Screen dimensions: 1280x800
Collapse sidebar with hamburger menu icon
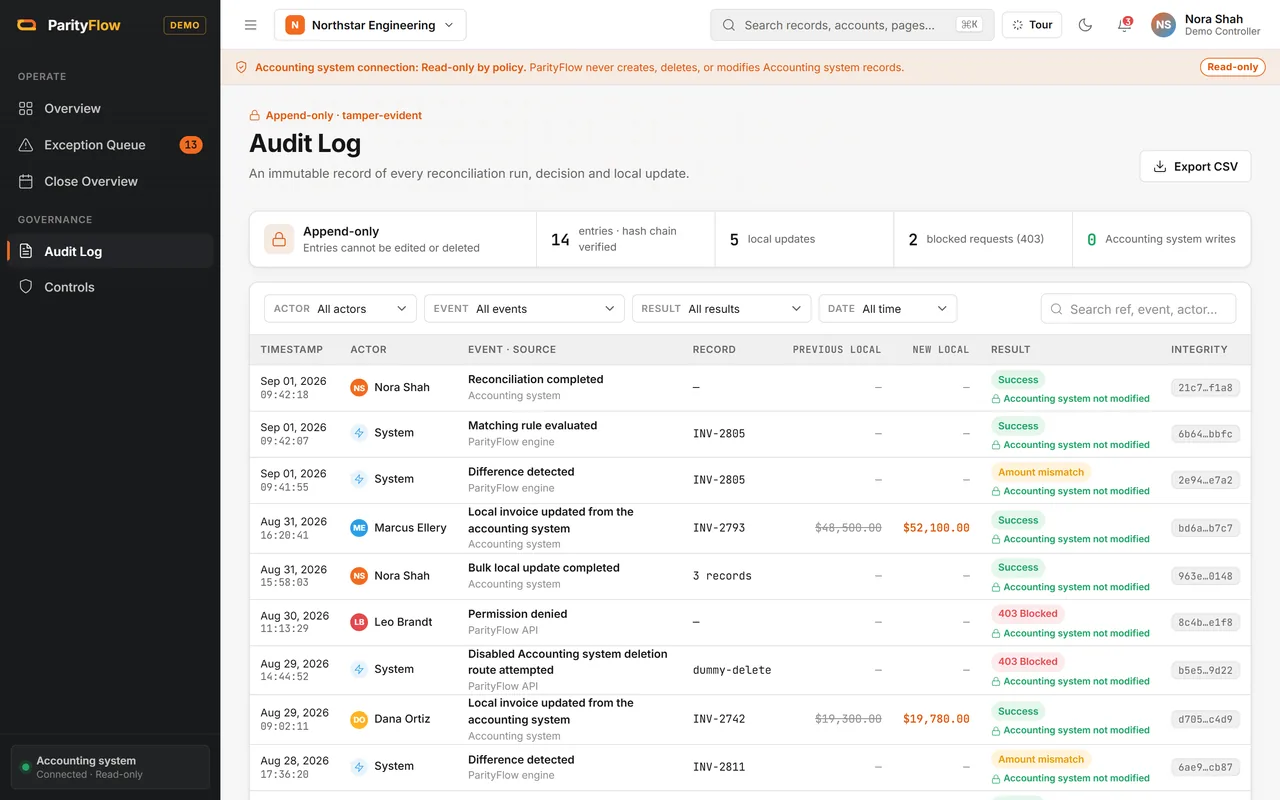(251, 25)
